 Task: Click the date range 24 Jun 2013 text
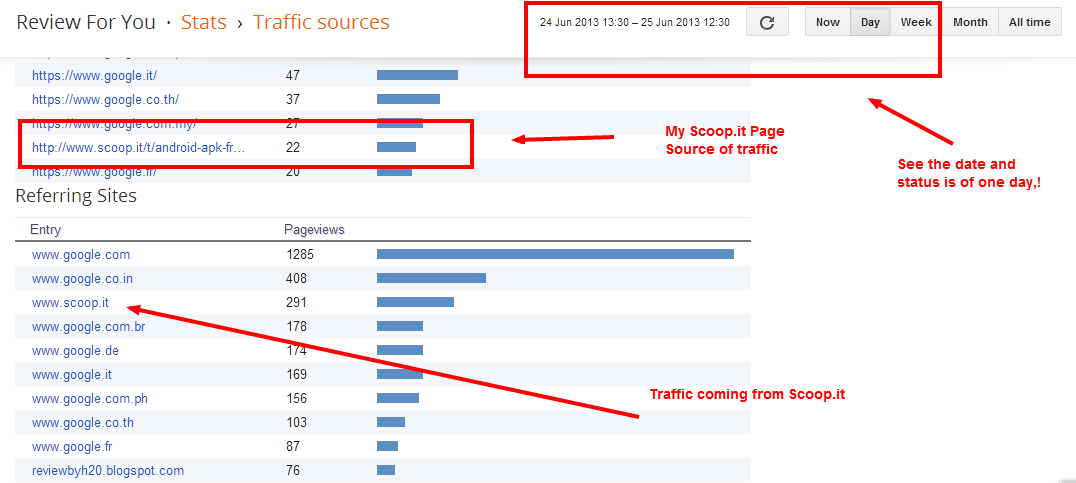point(635,22)
